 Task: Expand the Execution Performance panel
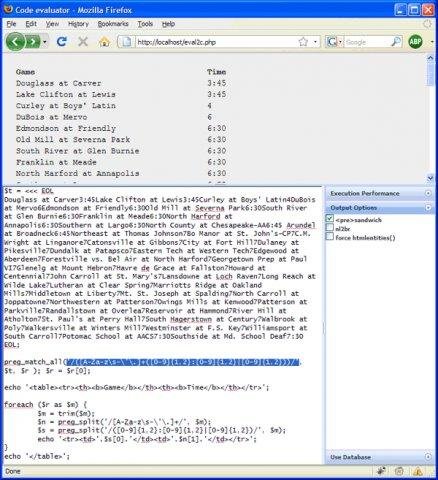pos(428,193)
